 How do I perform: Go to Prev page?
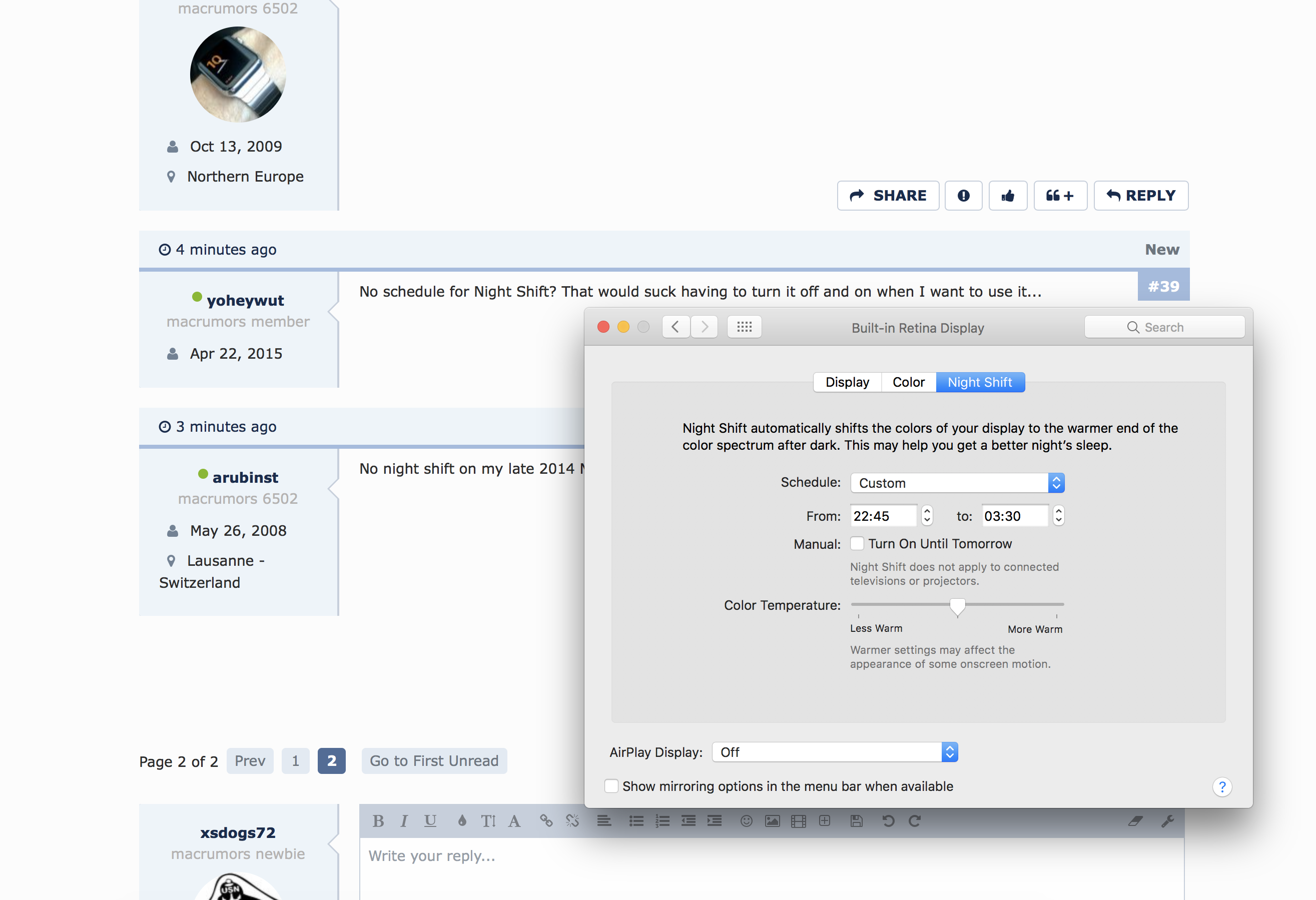tap(250, 761)
